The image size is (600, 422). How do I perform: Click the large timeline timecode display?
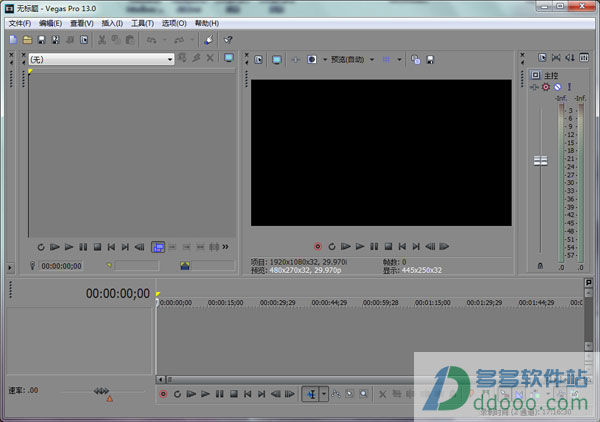click(x=118, y=293)
